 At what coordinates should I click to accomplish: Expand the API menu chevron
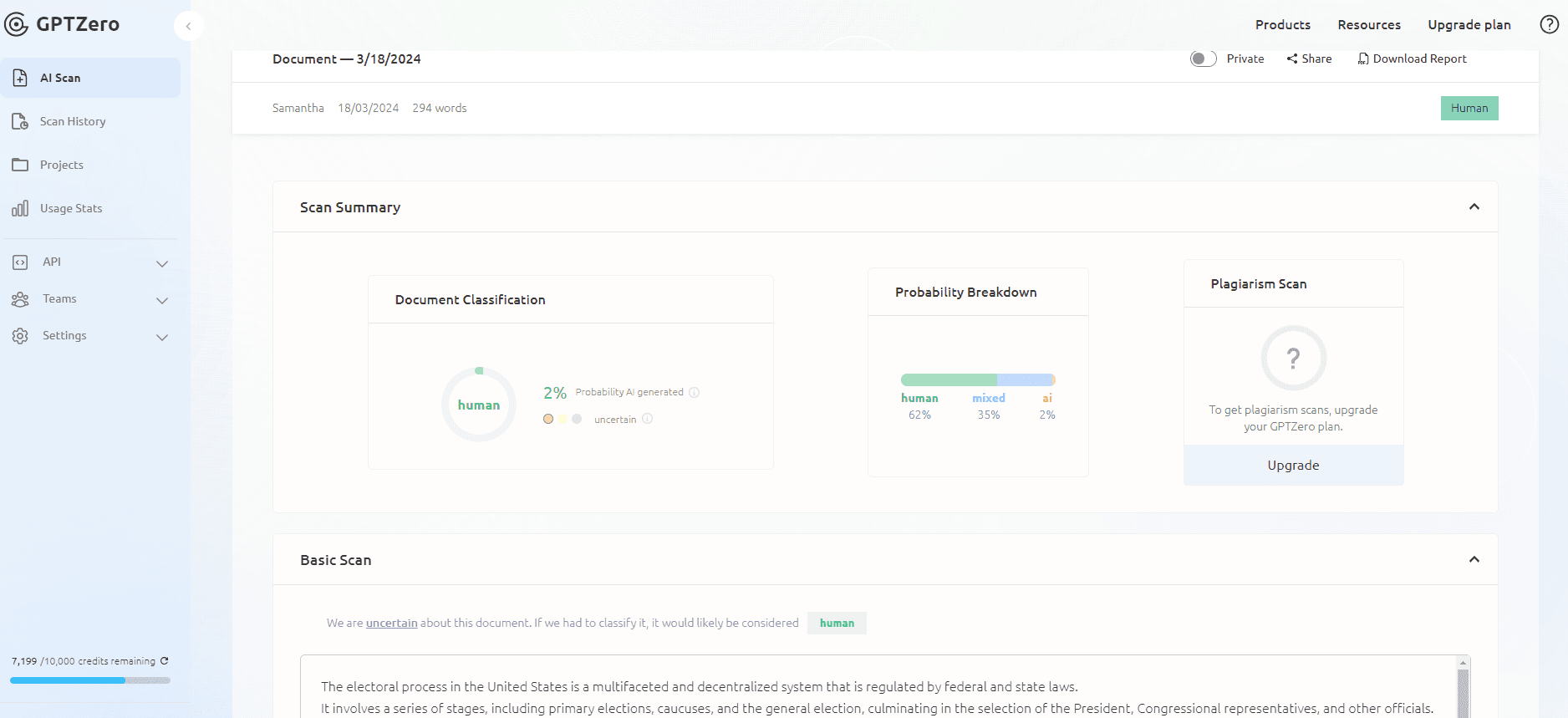162,263
